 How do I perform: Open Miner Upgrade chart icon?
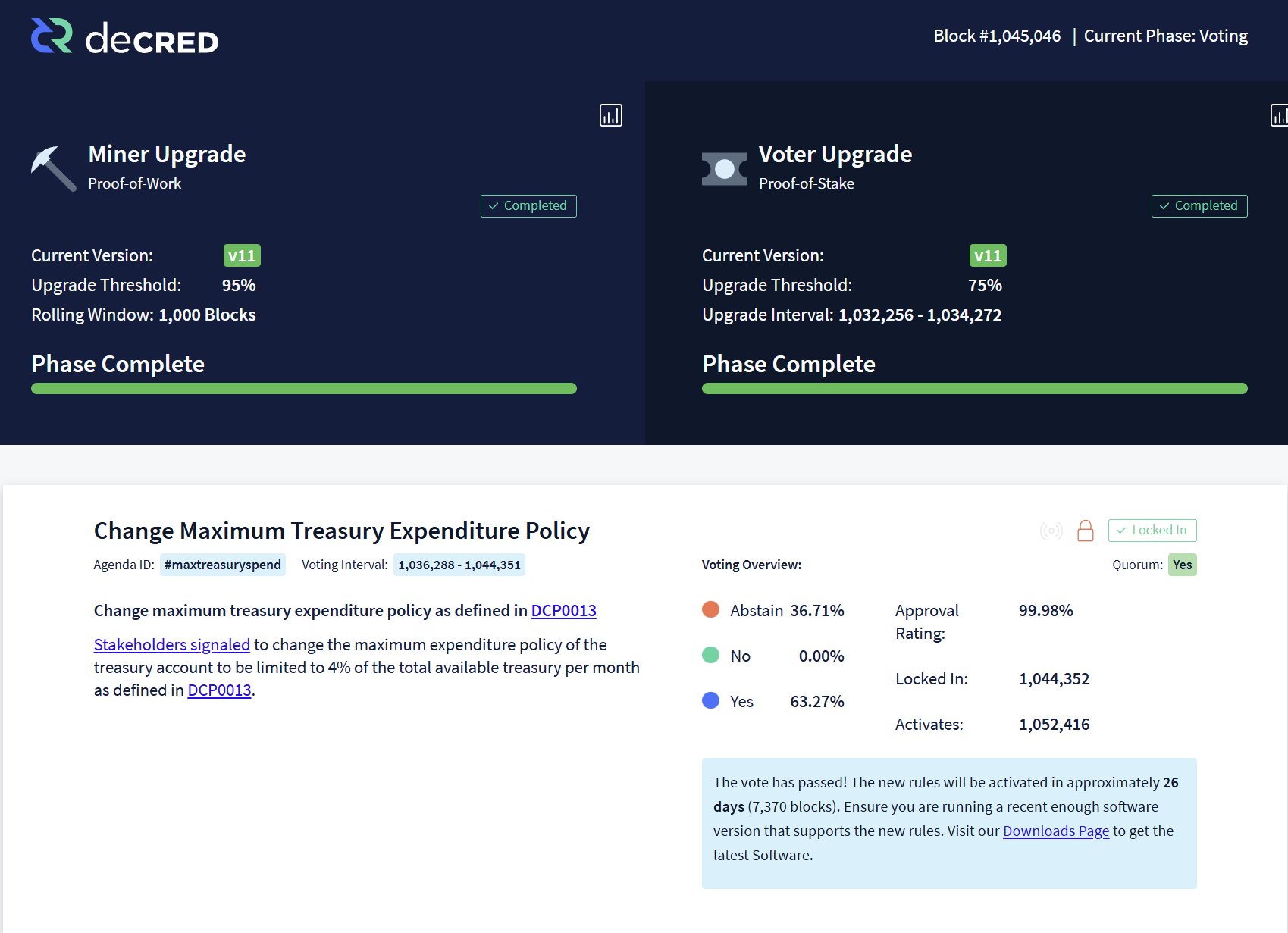coord(610,115)
